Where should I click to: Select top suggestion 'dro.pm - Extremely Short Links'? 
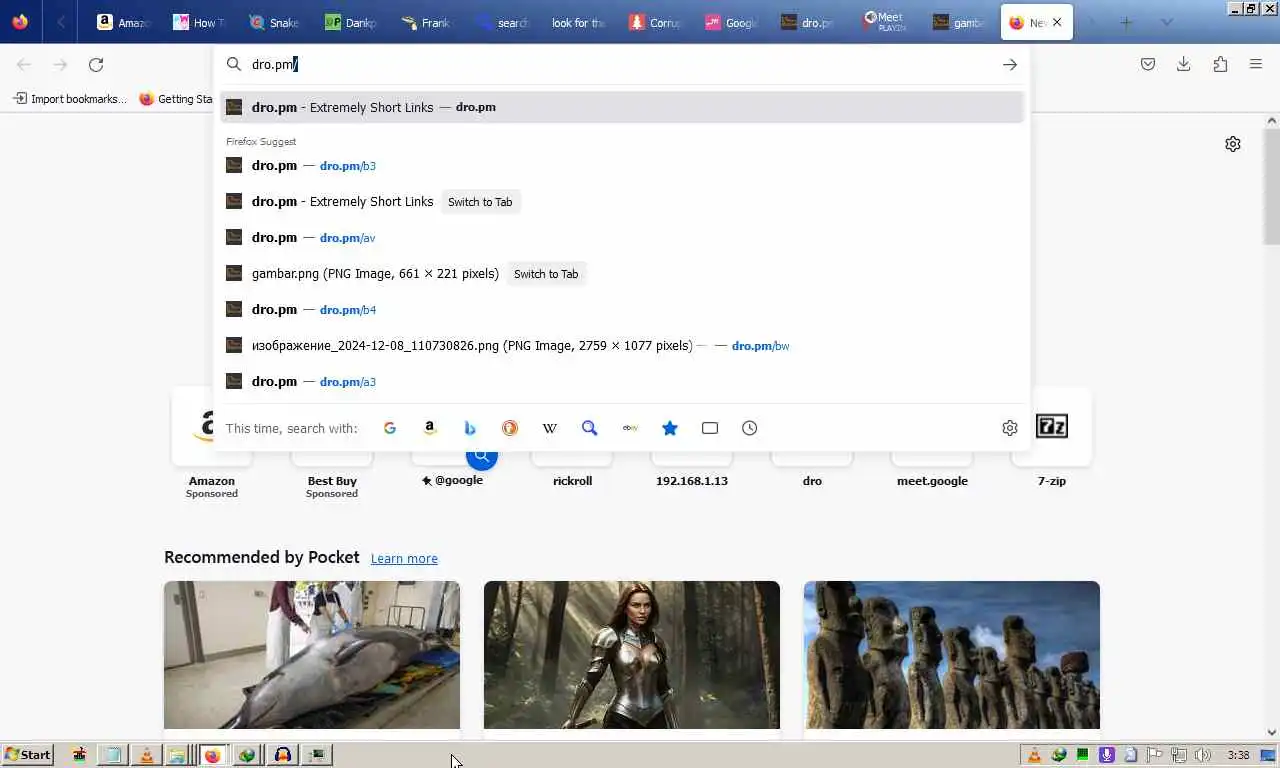pyautogui.click(x=622, y=107)
